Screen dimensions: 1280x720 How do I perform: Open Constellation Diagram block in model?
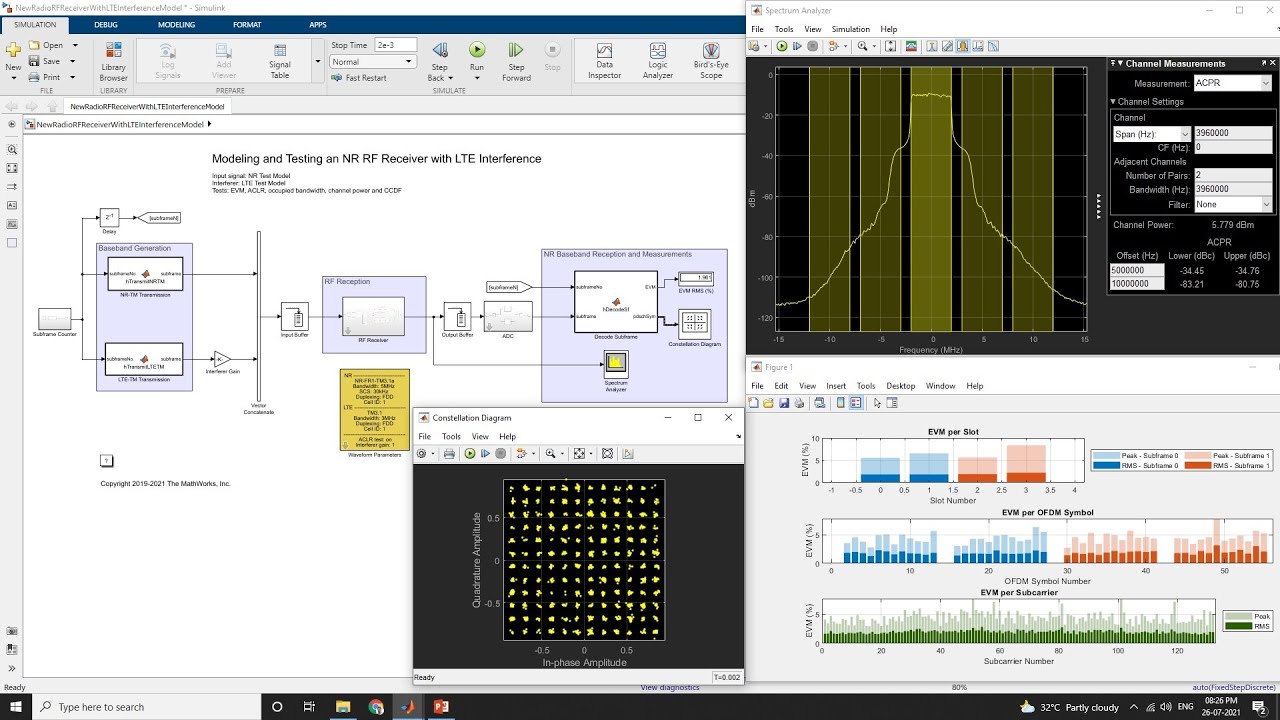click(695, 324)
